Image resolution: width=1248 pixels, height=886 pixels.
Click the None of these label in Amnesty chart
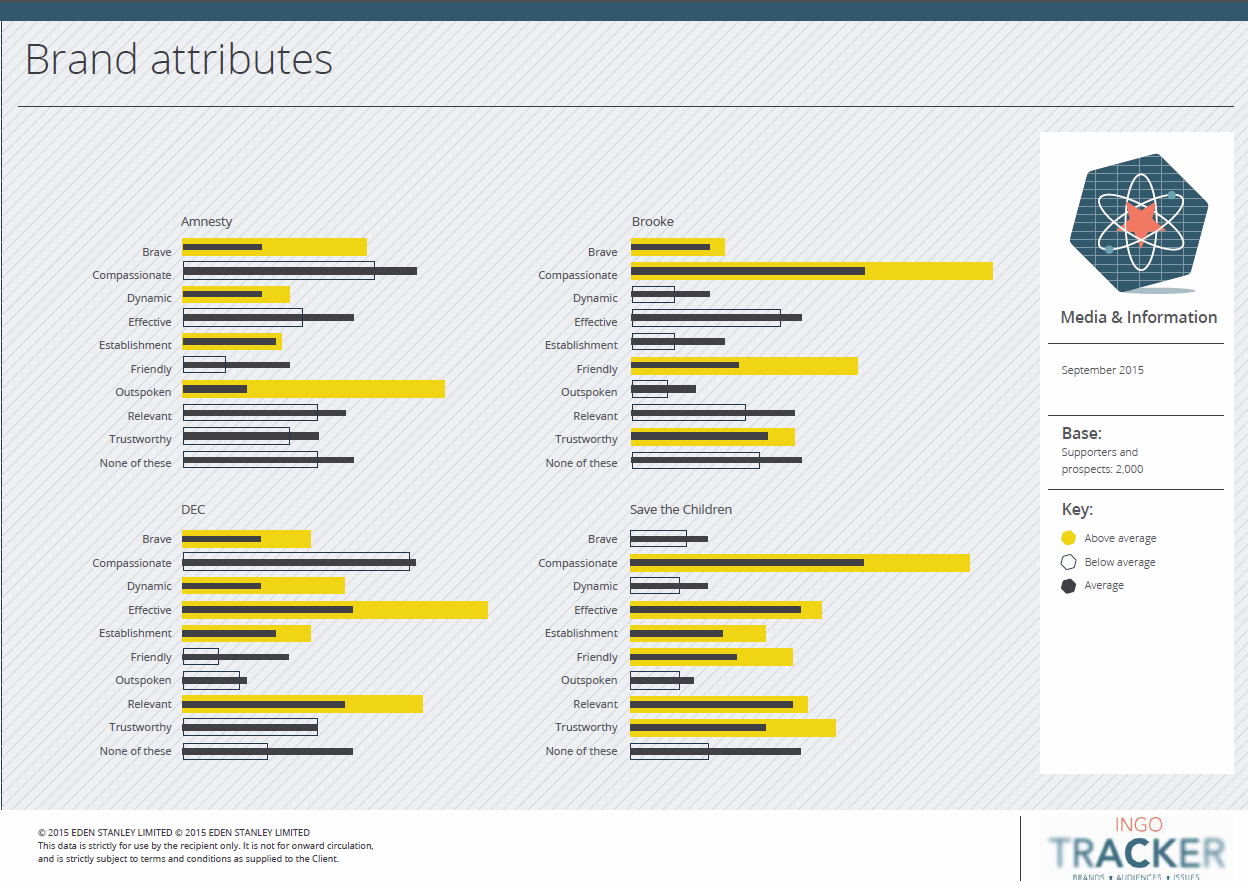136,463
